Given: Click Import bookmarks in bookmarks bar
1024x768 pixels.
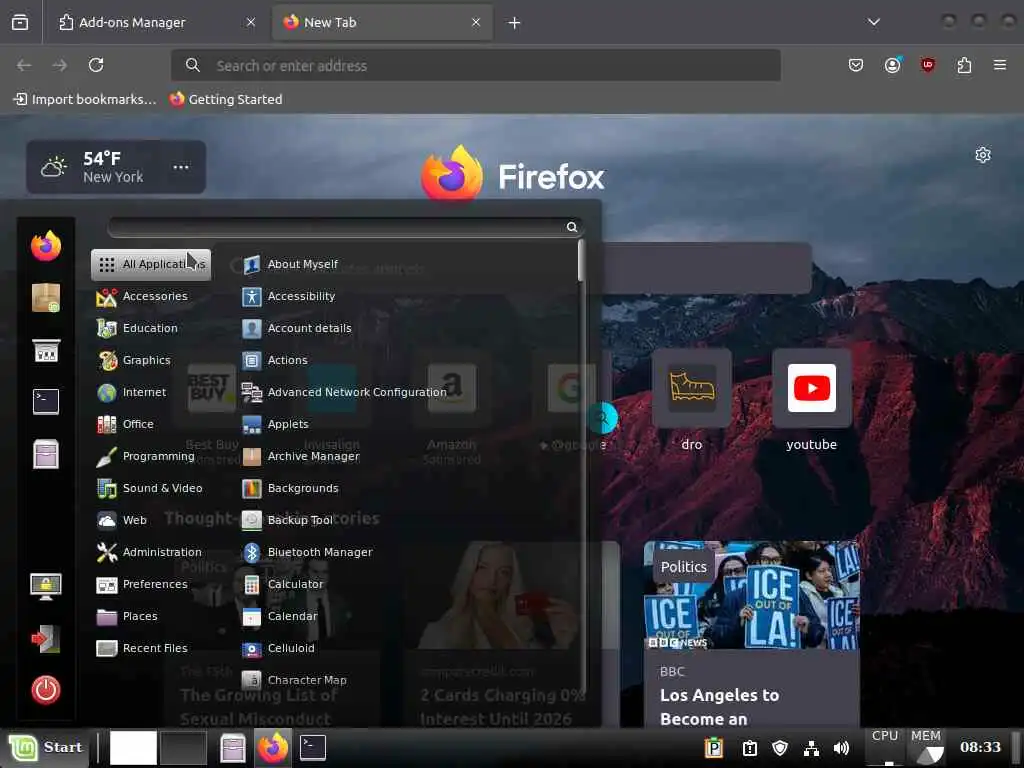Looking at the screenshot, I should 85,99.
